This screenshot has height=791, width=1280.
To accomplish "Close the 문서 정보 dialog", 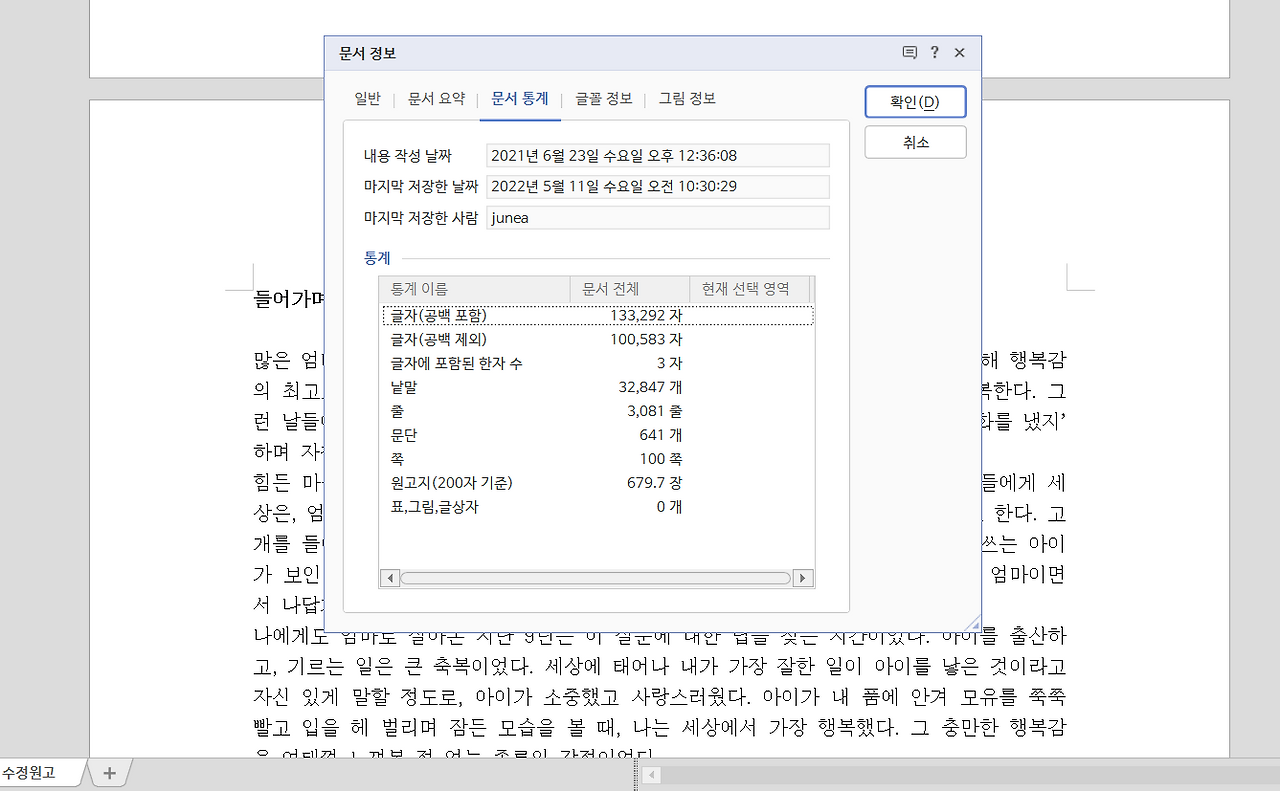I will [959, 53].
